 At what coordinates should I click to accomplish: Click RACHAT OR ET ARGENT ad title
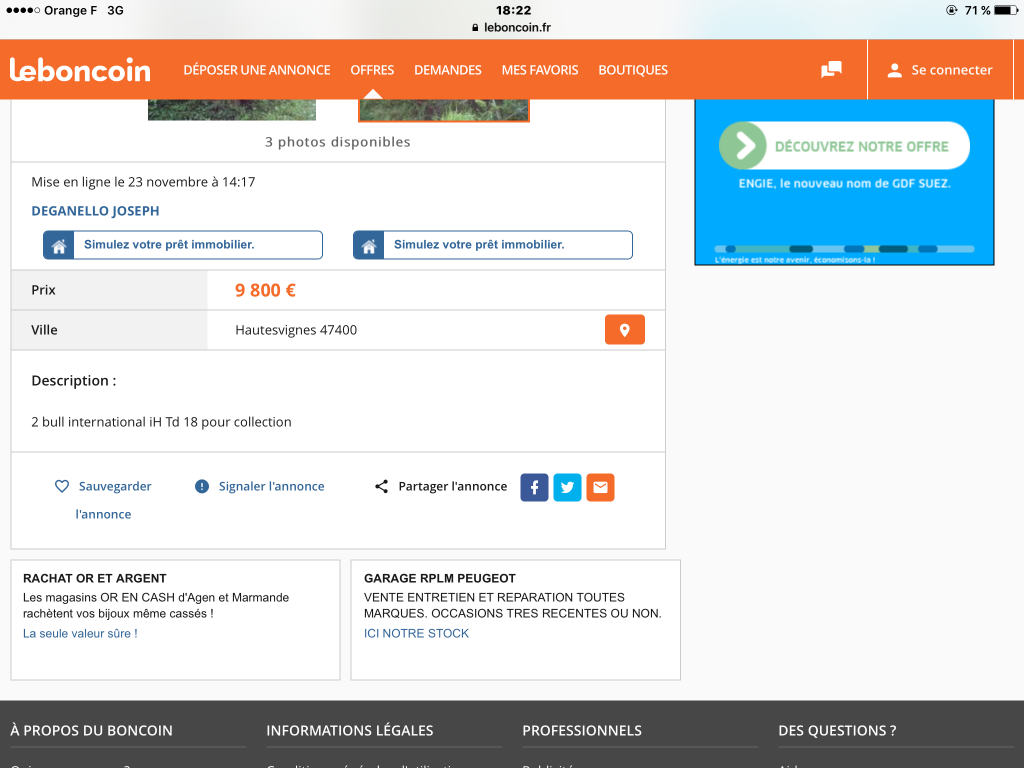[95, 579]
